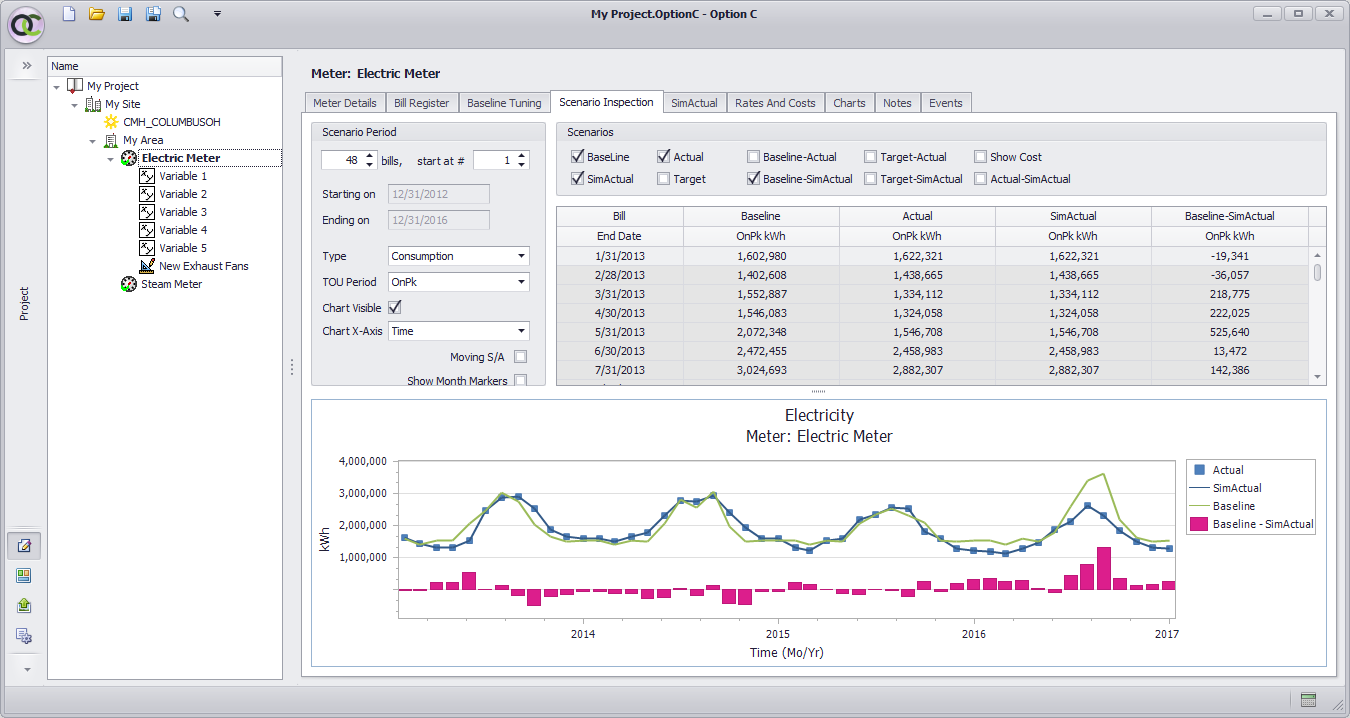Select Variable 3 in project tree

[x=183, y=212]
